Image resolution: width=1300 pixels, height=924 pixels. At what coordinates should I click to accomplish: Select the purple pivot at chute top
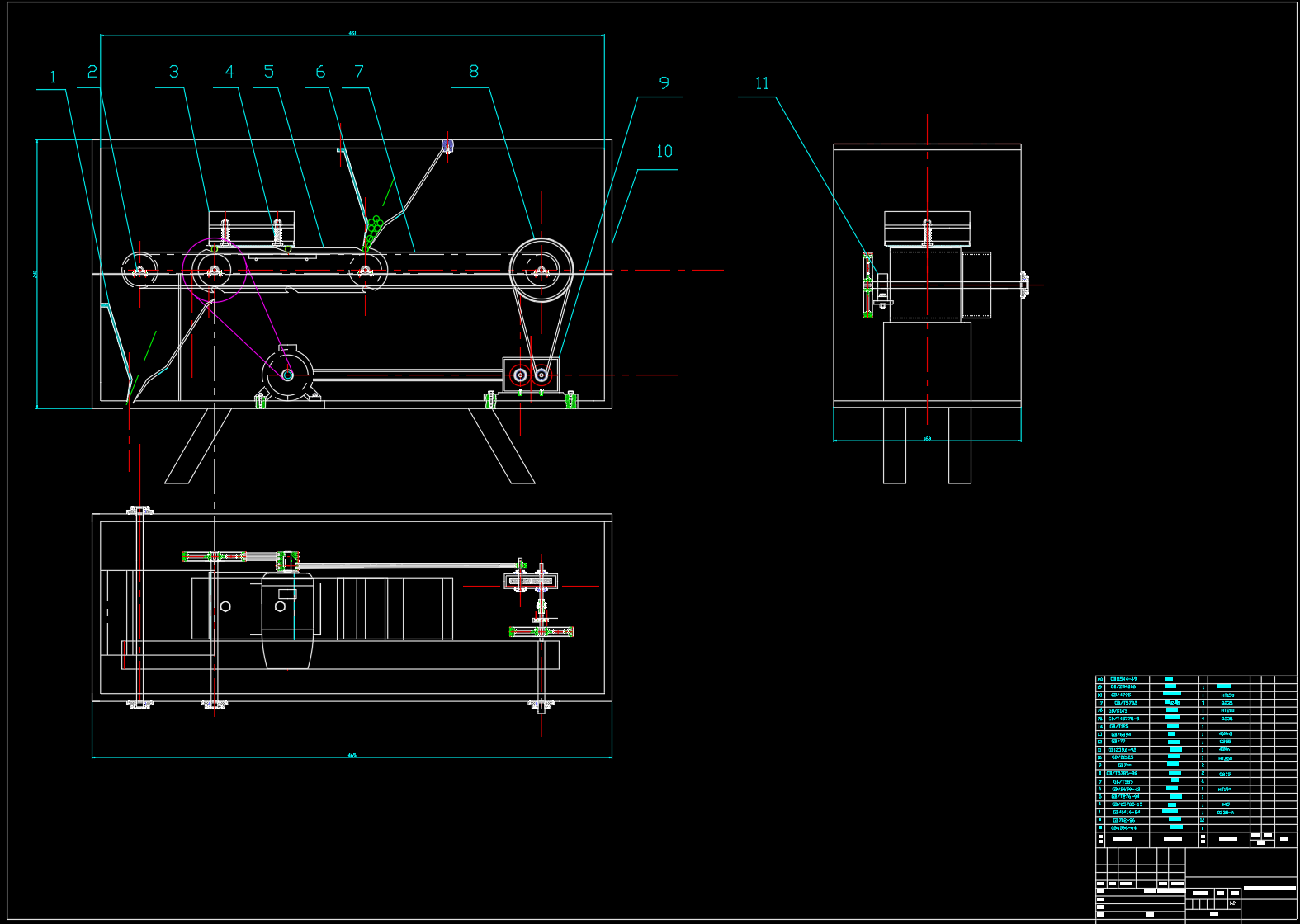(448, 146)
